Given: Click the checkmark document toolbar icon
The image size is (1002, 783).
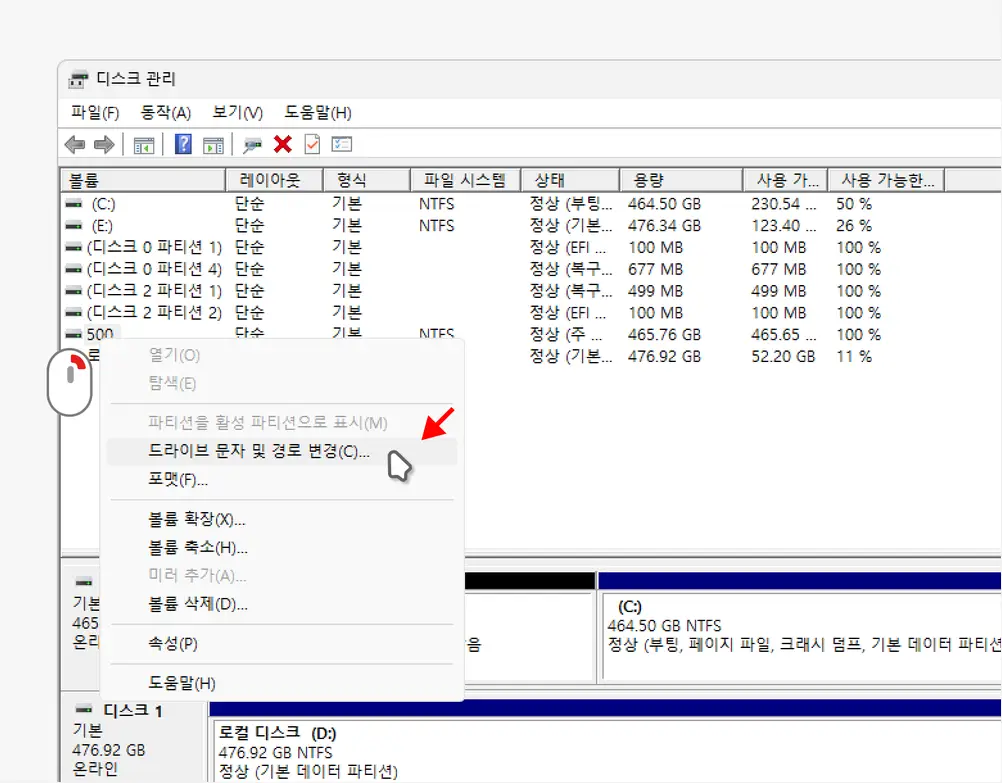Looking at the screenshot, I should 311,144.
